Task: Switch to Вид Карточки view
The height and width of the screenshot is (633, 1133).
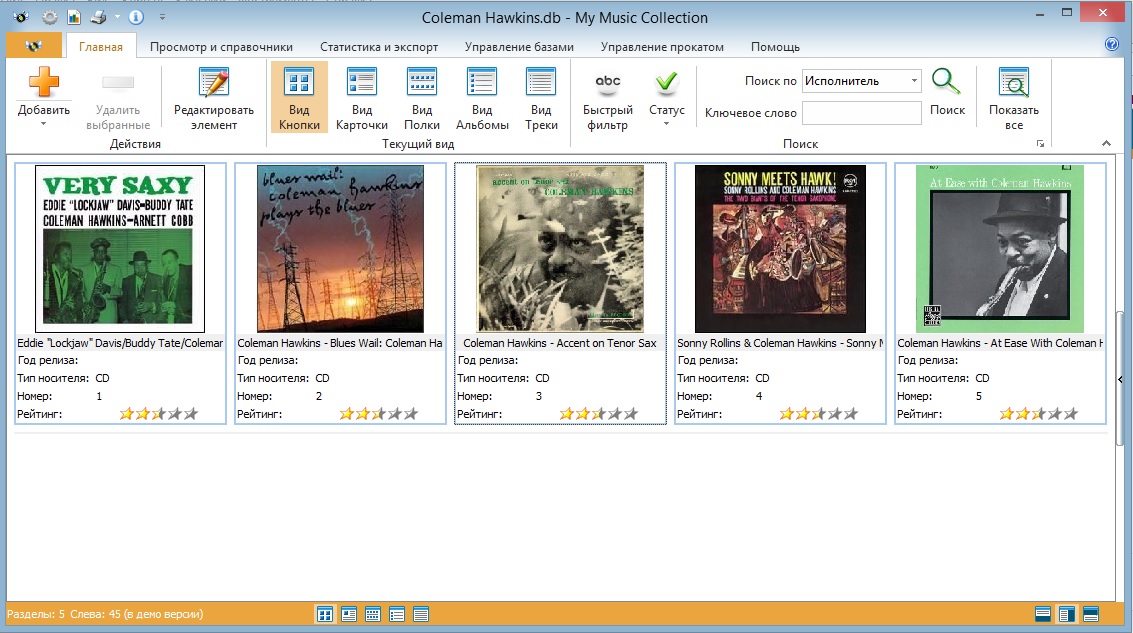Action: pos(361,98)
